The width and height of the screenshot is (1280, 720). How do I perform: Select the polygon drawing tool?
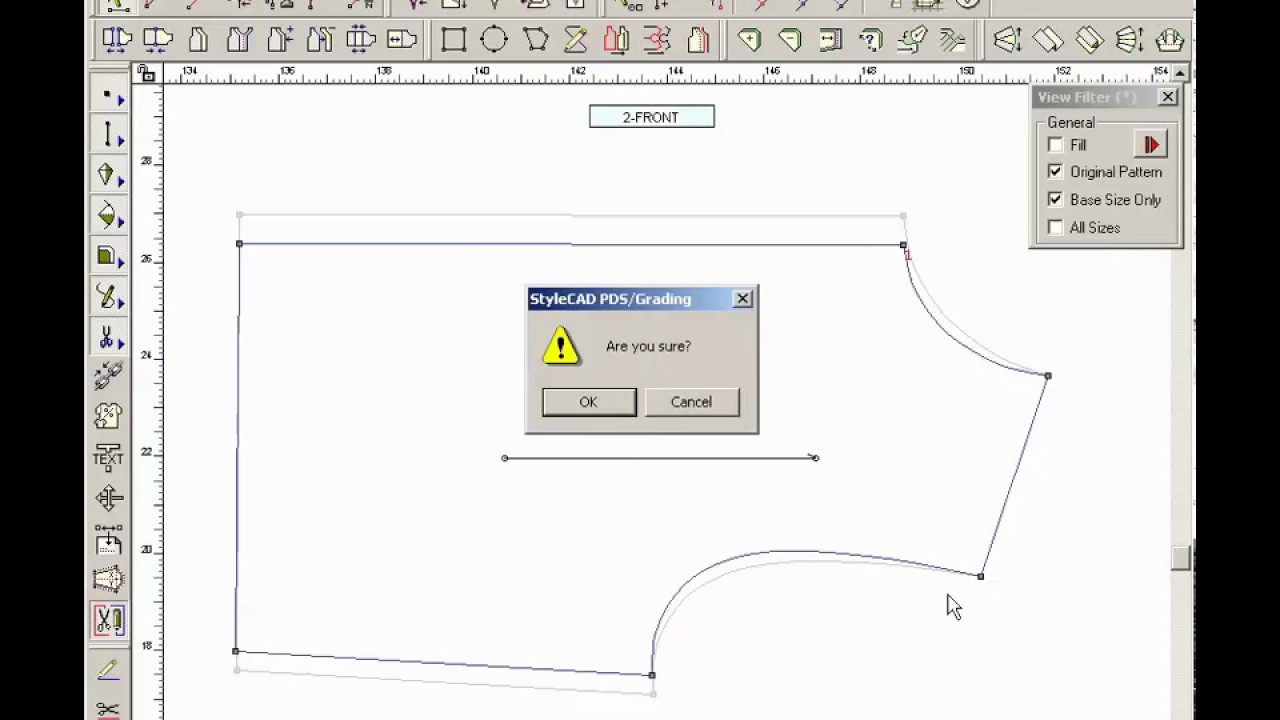tap(535, 40)
